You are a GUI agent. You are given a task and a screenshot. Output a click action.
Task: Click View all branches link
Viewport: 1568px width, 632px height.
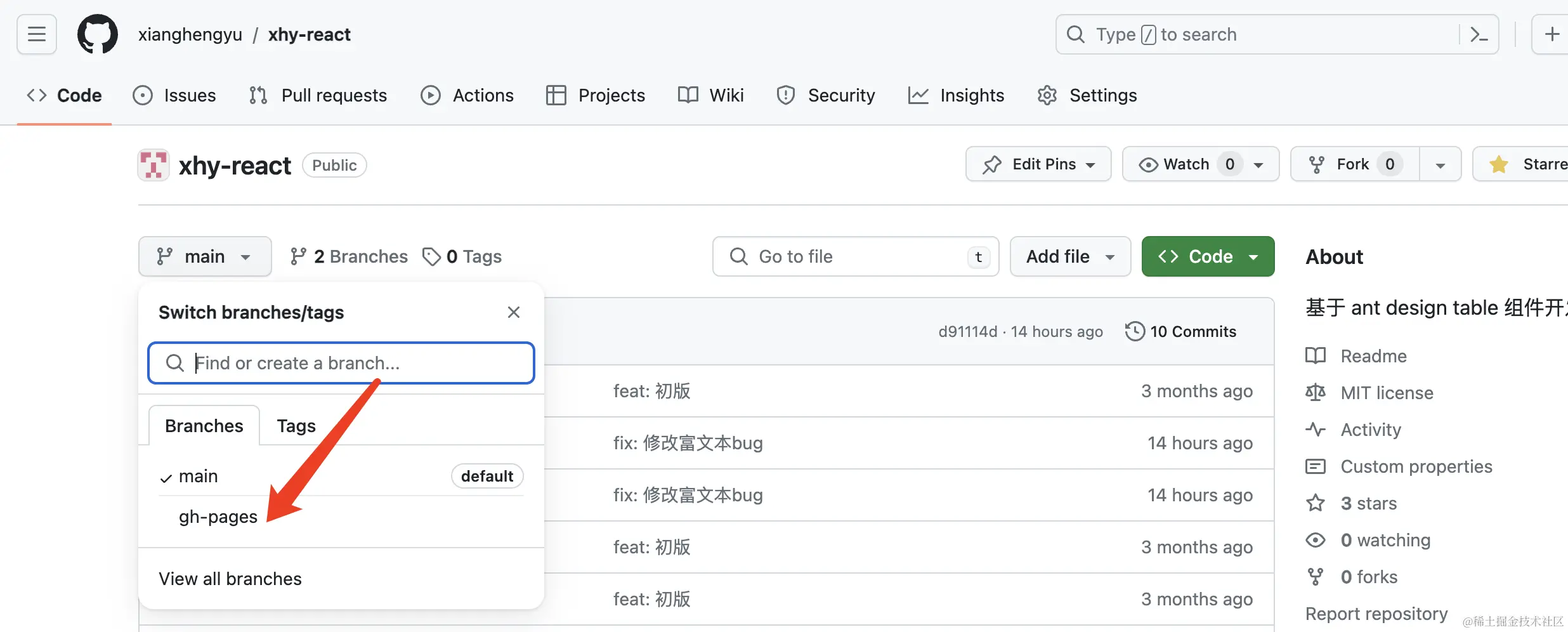[x=230, y=579]
